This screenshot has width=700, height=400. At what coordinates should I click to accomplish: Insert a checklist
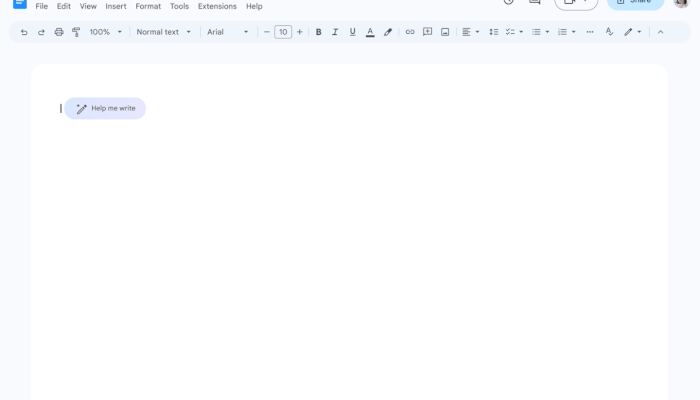pos(510,32)
